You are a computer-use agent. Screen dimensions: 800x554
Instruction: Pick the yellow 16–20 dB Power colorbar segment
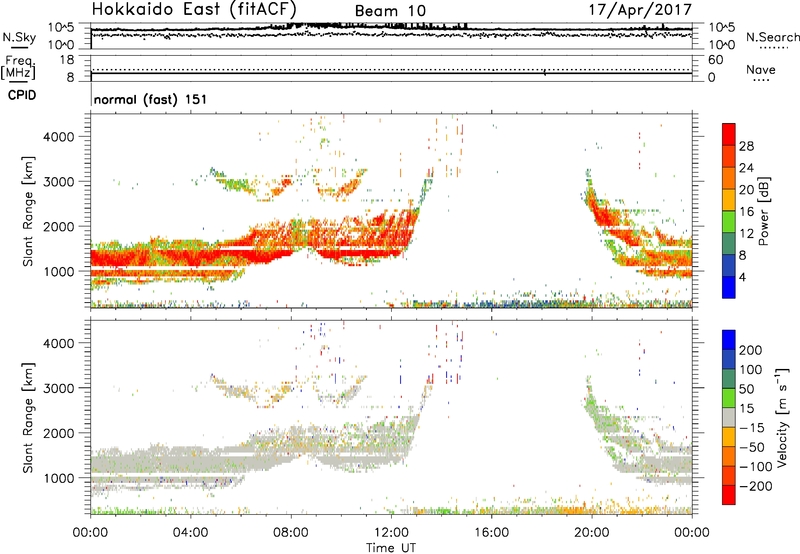pyautogui.click(x=729, y=199)
